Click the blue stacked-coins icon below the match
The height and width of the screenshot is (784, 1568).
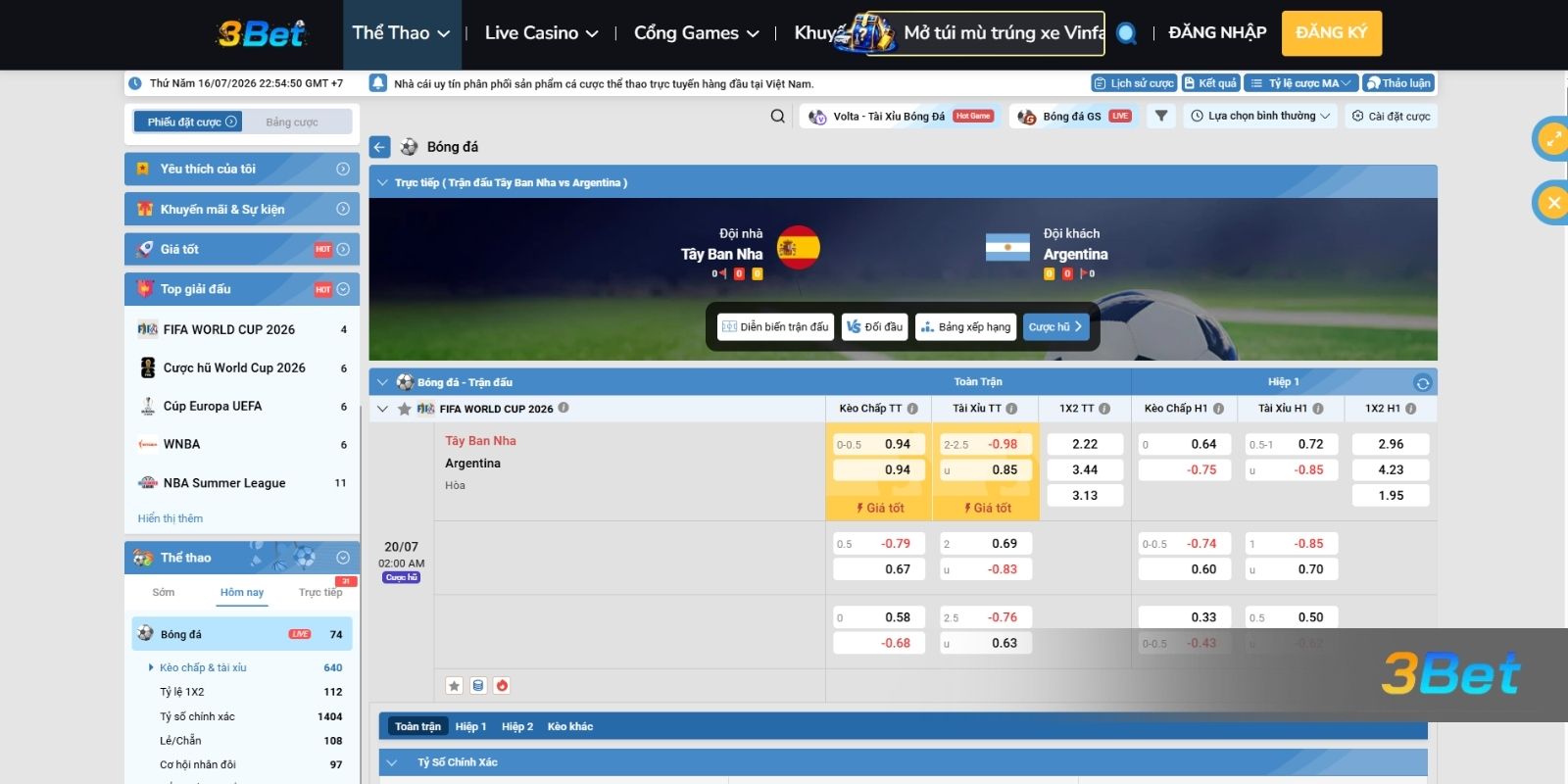pos(478,686)
